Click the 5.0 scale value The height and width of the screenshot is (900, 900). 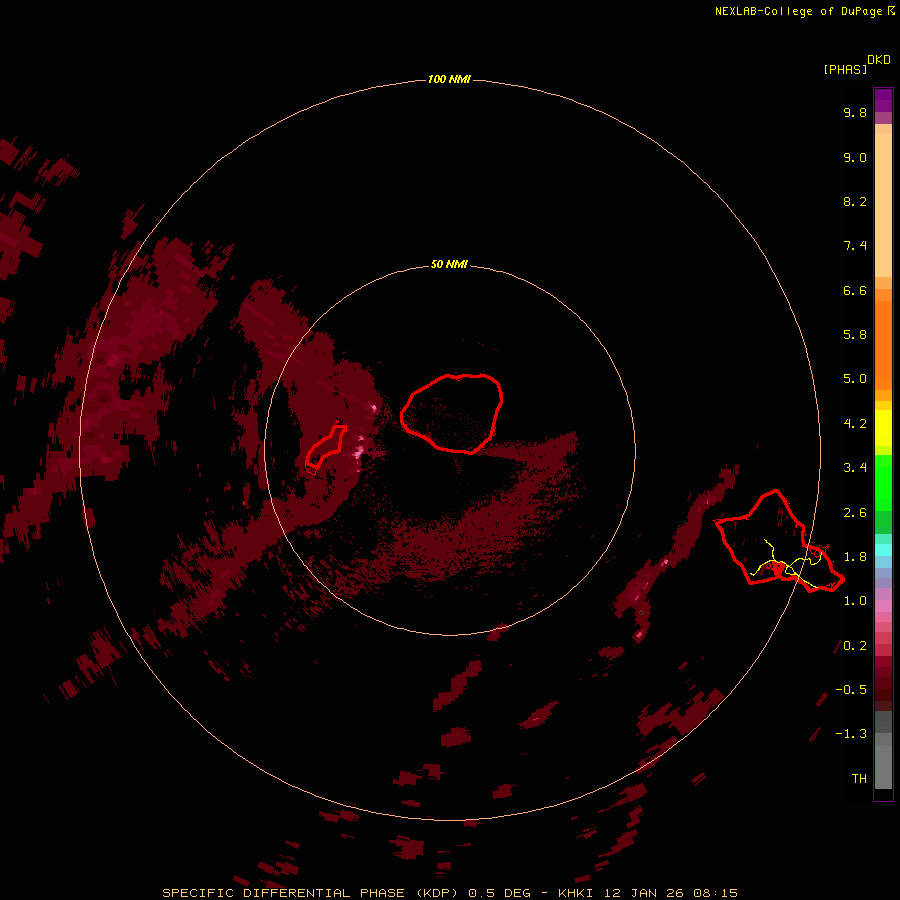point(855,379)
